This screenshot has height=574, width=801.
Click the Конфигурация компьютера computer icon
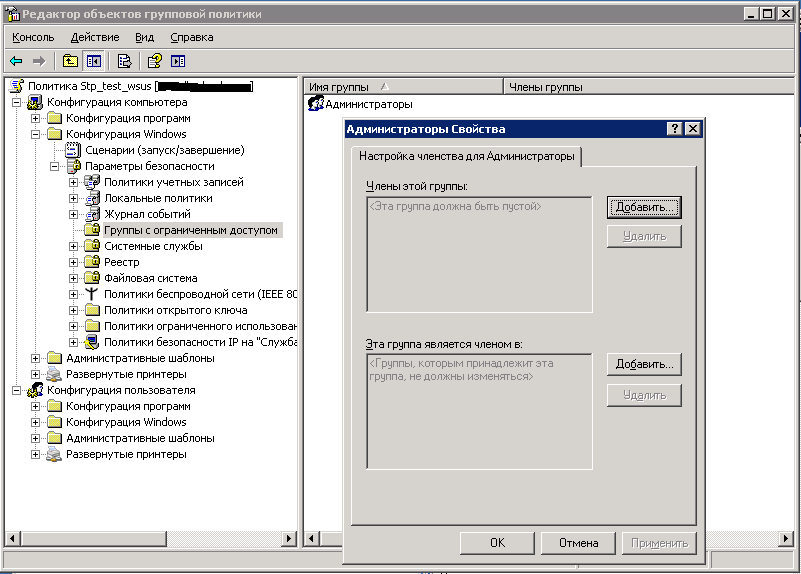point(35,102)
